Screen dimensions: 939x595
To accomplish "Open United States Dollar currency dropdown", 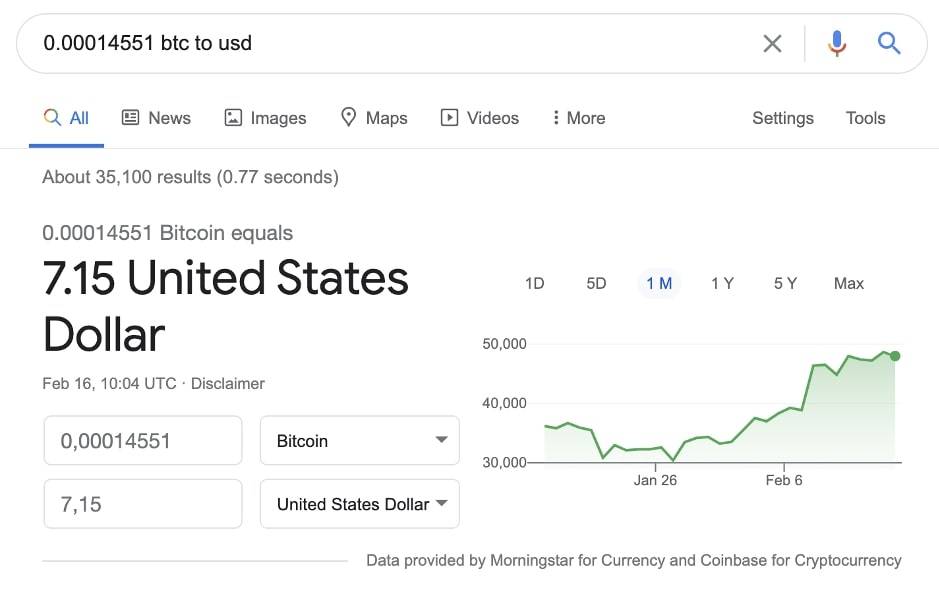I will point(360,504).
